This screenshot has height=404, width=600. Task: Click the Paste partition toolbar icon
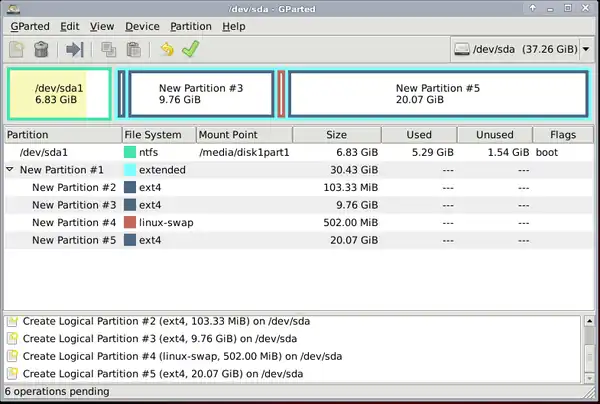[132, 48]
